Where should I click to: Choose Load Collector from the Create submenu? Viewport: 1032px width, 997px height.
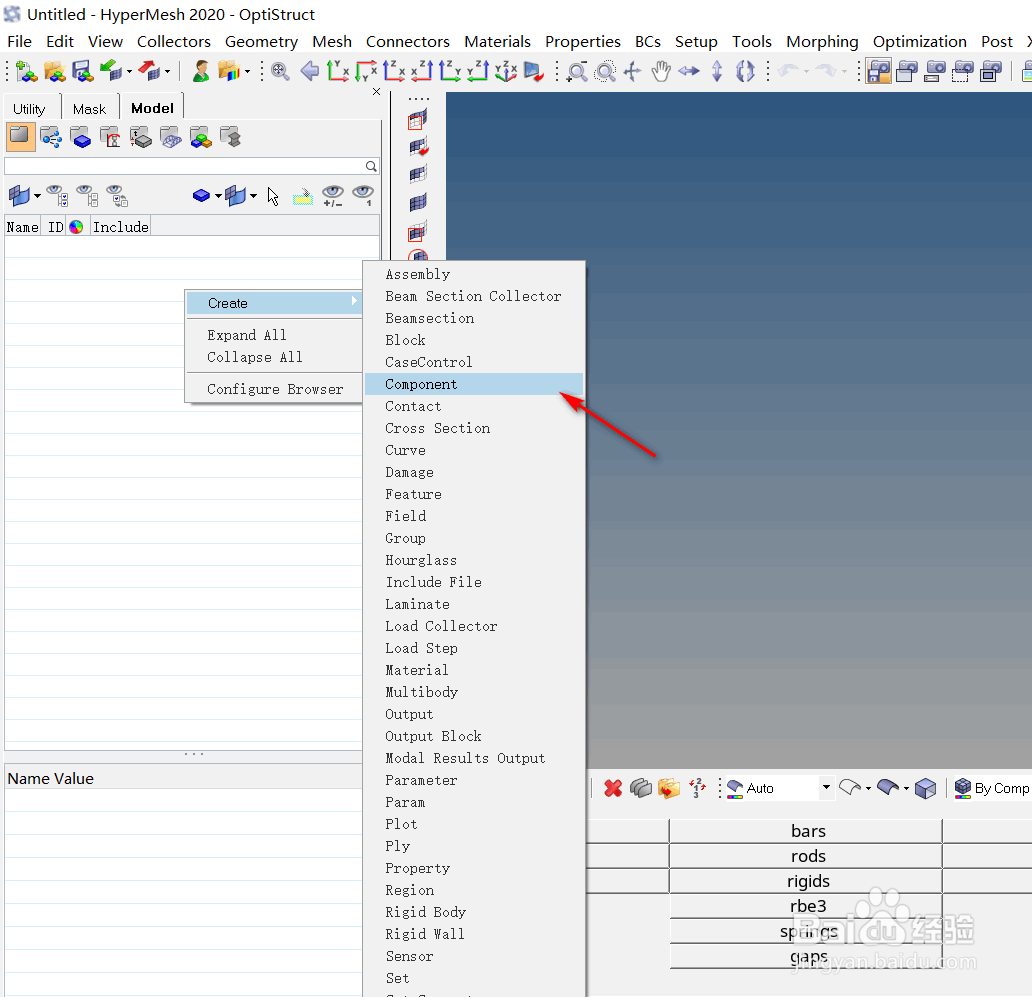coord(474,626)
